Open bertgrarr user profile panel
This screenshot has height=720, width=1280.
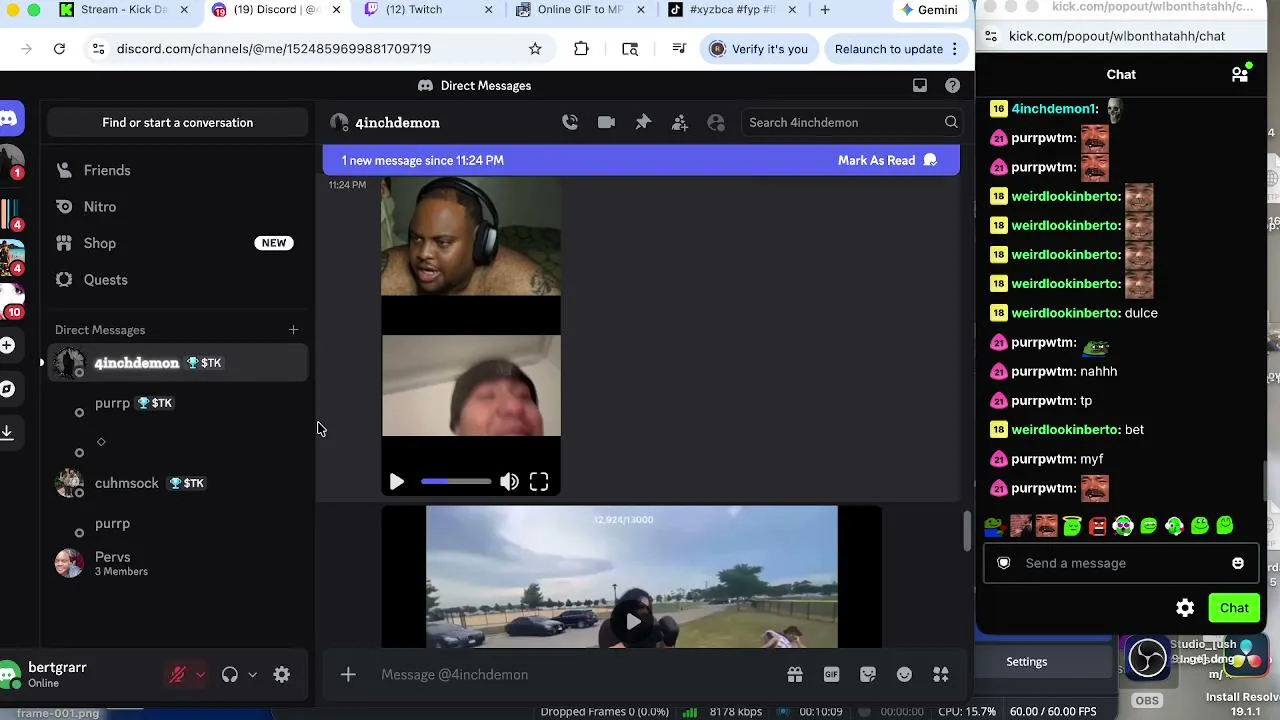click(56, 675)
